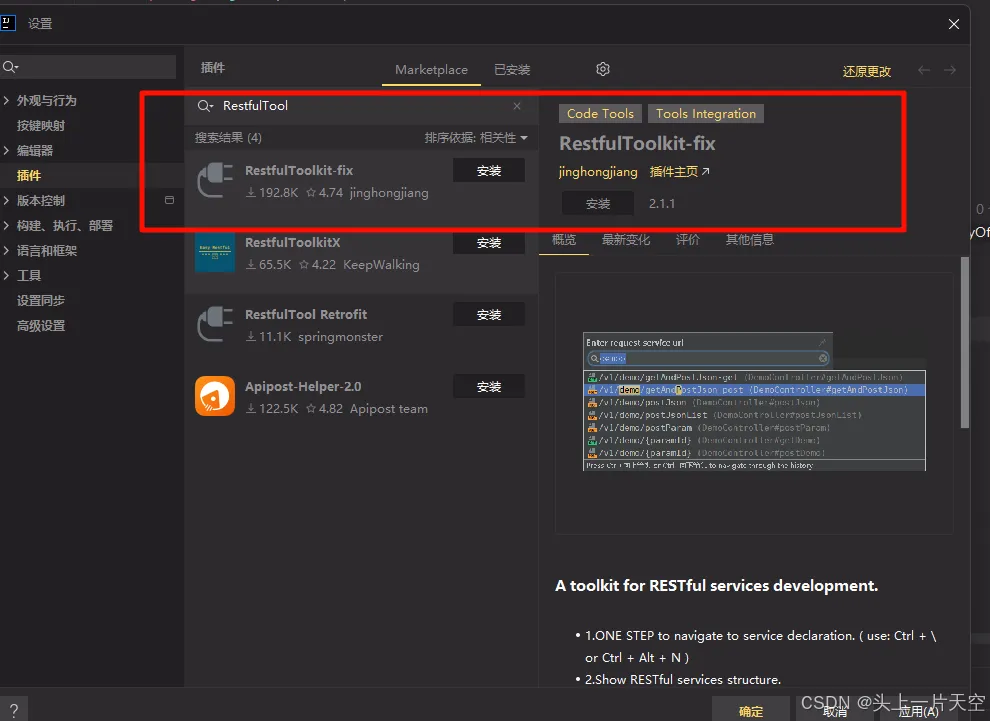Click the Code Tools tag
990x721 pixels.
600,114
